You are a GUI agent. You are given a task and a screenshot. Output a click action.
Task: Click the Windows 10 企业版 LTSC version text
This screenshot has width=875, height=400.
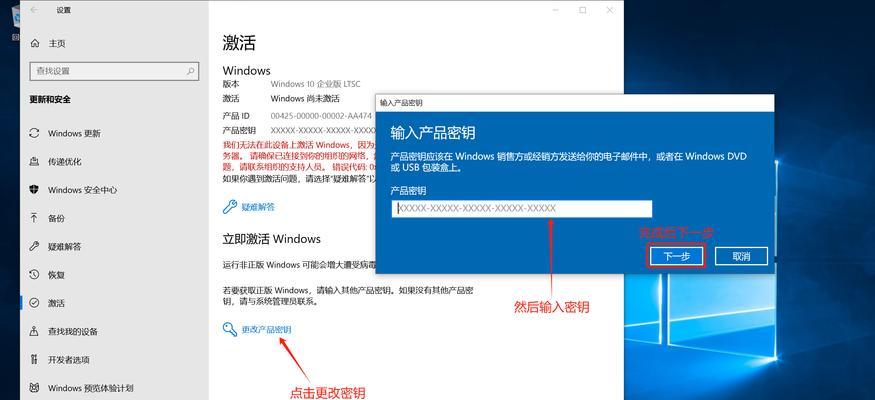pyautogui.click(x=315, y=84)
